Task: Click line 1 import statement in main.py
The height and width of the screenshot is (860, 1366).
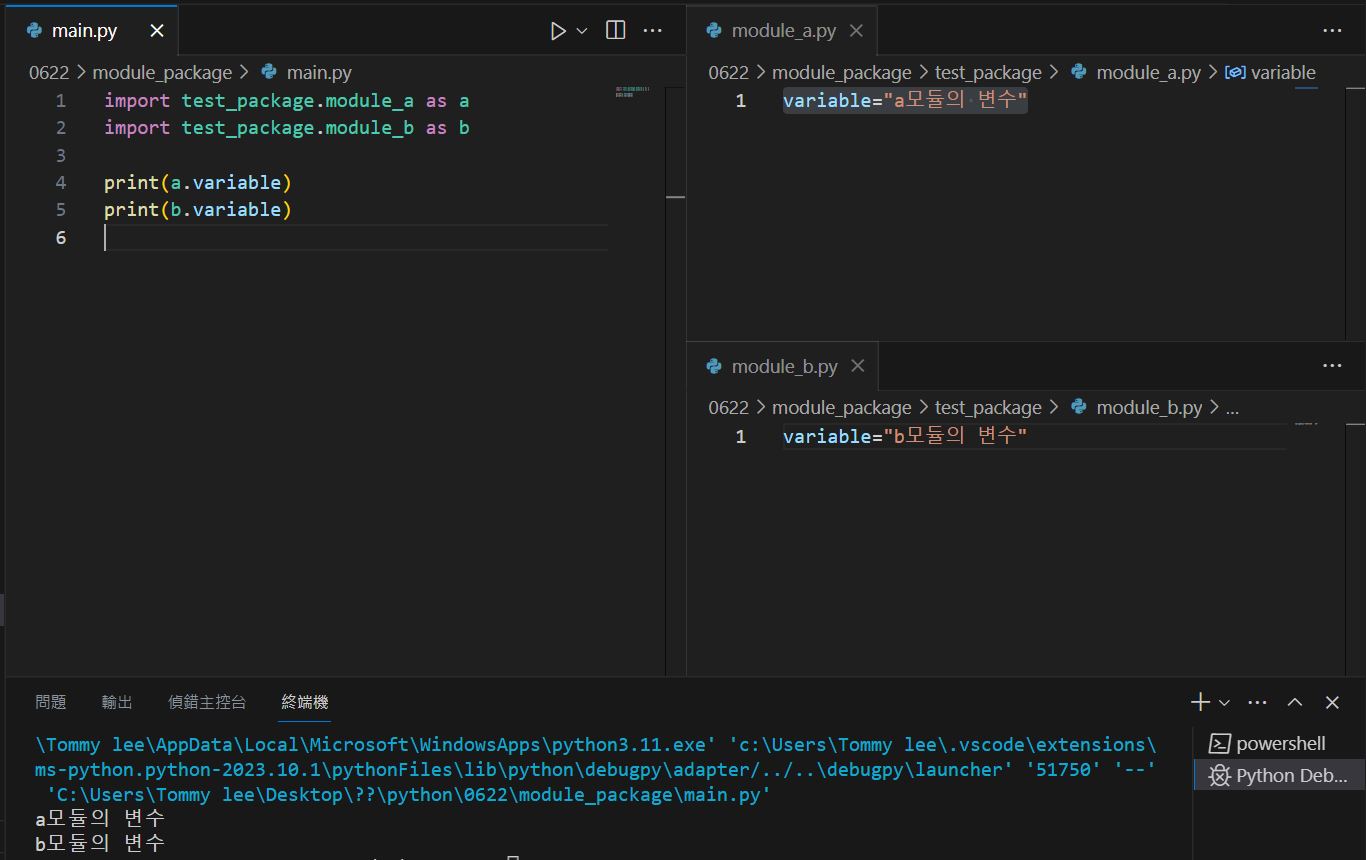Action: tap(287, 100)
